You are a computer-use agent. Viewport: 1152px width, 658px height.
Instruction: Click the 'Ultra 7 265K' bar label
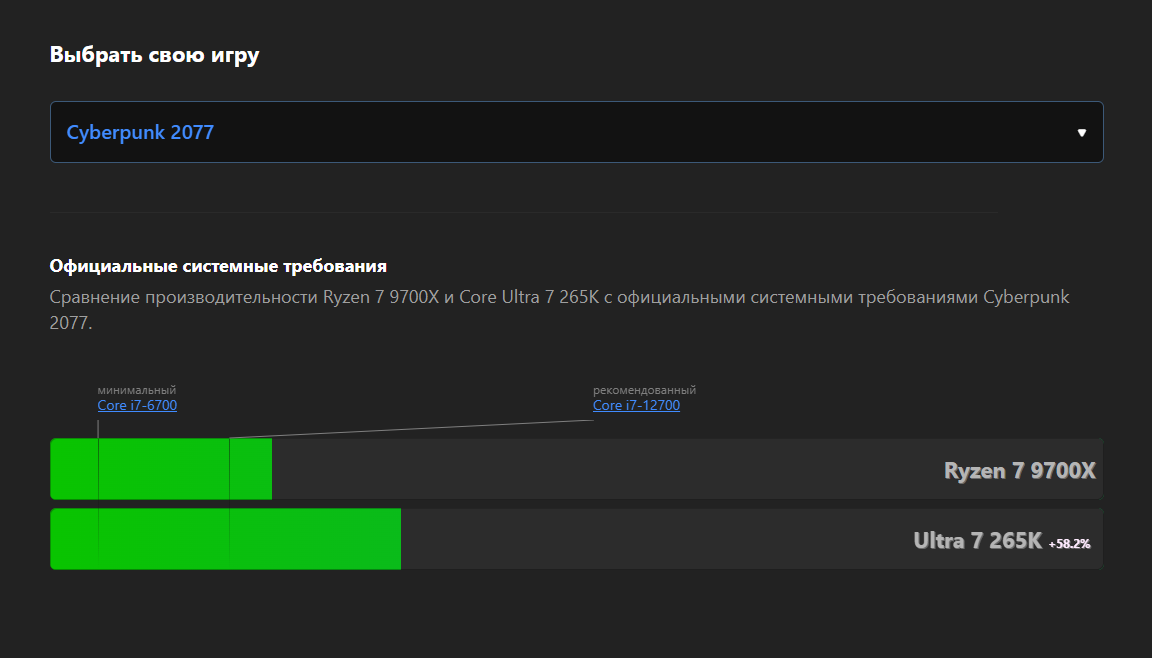point(977,540)
